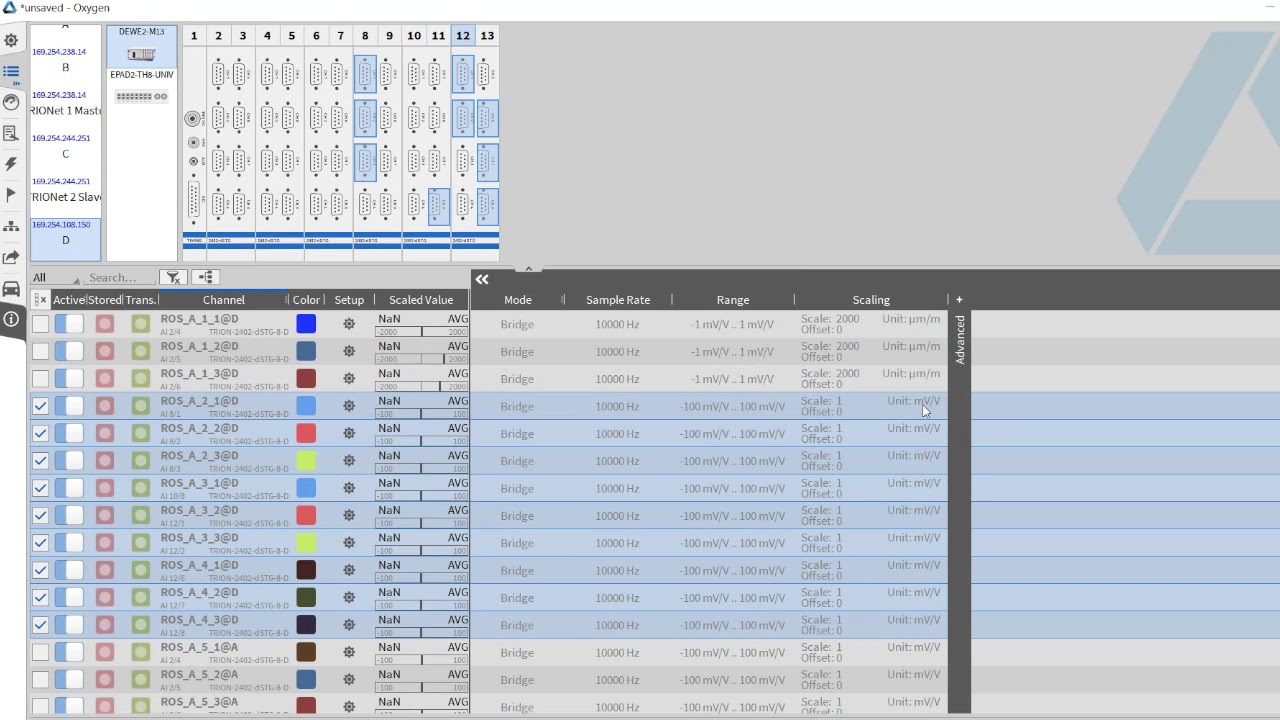This screenshot has width=1280, height=720.
Task: Open setup gear for ROS_A_3_2@D
Action: [x=349, y=515]
